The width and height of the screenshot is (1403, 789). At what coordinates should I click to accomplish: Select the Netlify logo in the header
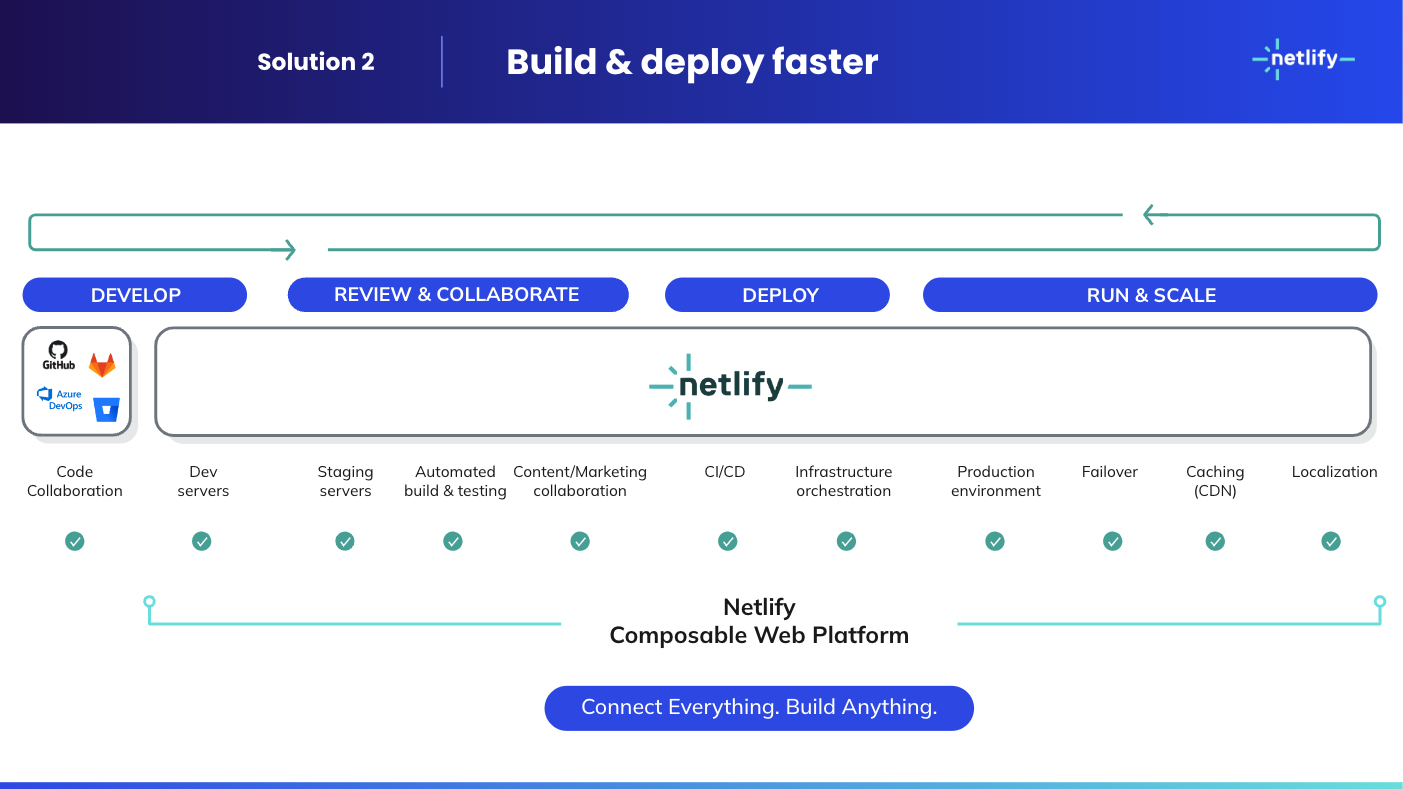(1303, 59)
